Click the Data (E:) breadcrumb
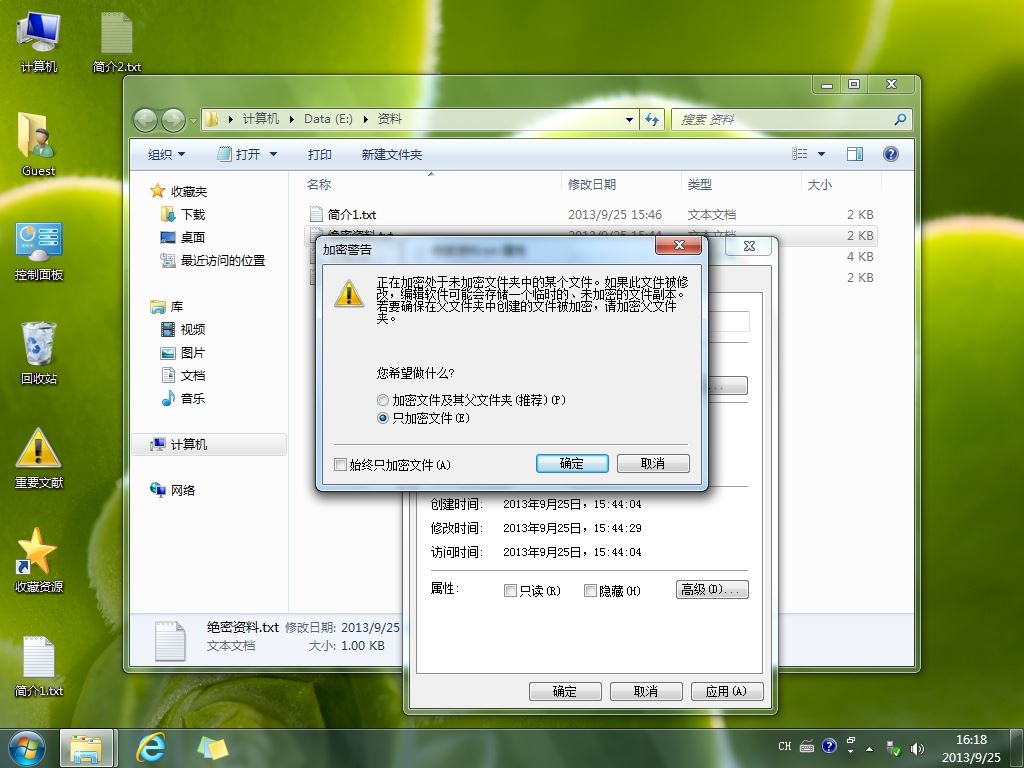The width and height of the screenshot is (1024, 768). (328, 119)
